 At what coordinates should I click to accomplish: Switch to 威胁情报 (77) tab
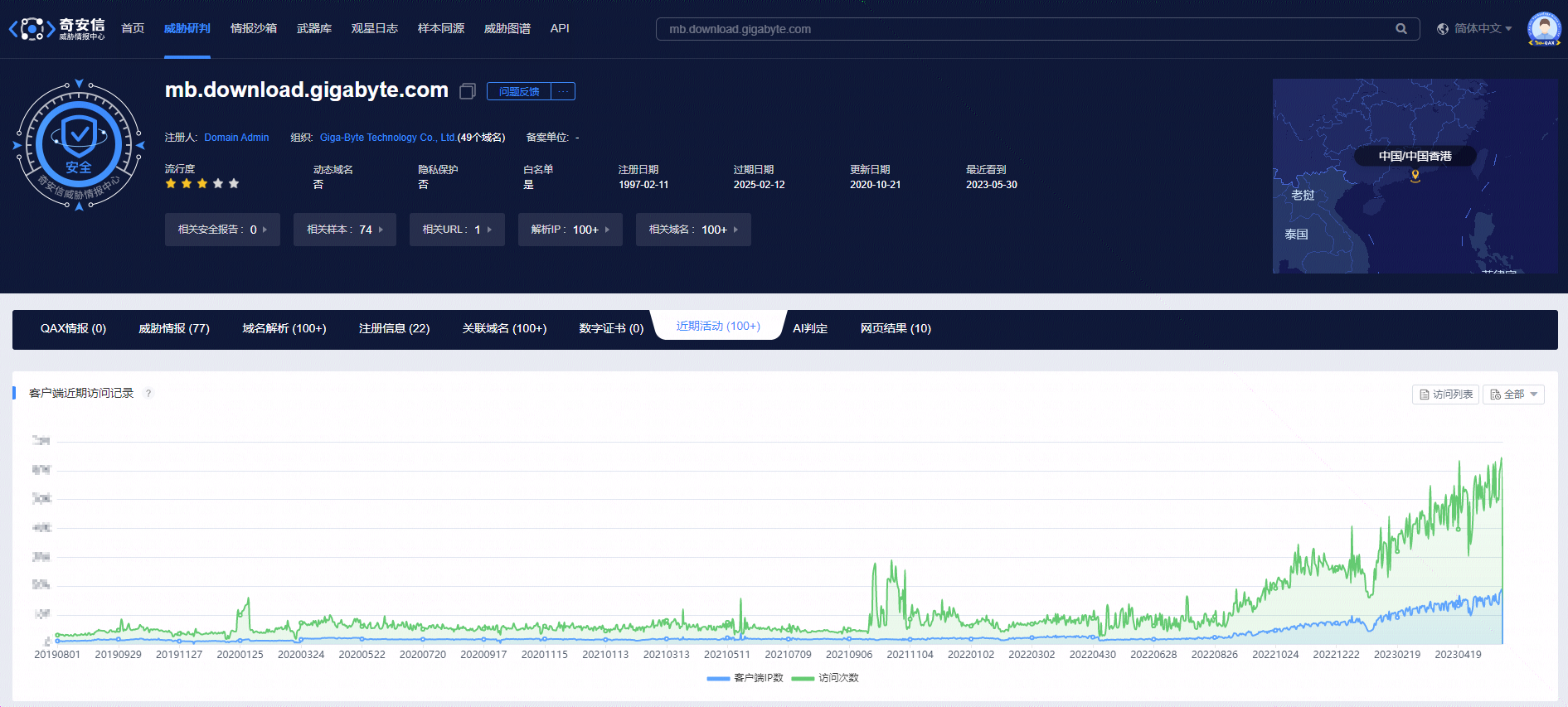[174, 329]
